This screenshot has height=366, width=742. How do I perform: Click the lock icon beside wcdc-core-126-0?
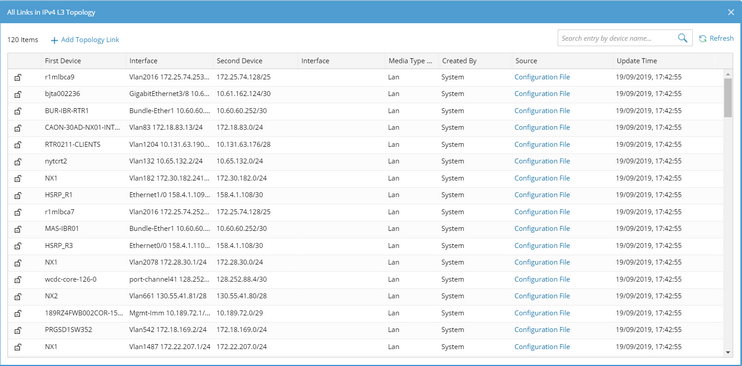tap(18, 279)
